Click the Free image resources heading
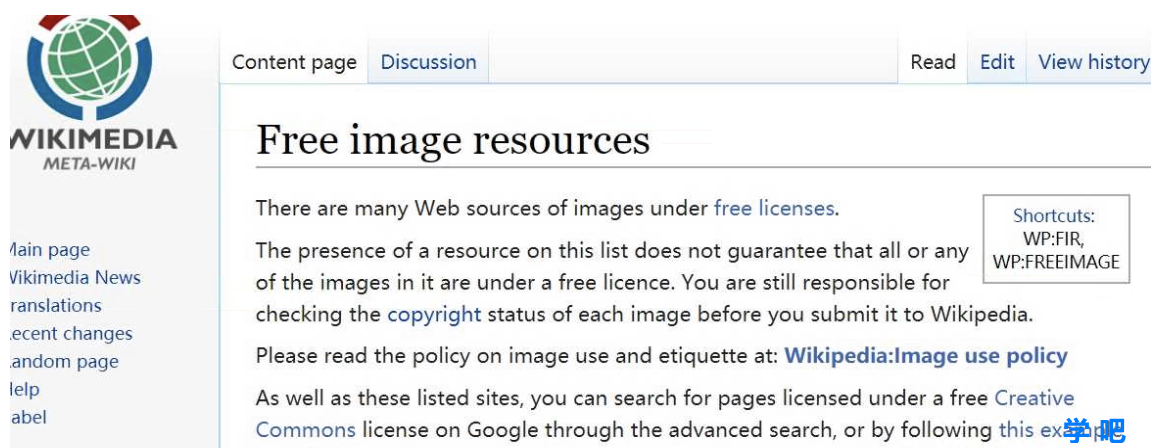The image size is (1162, 448). click(x=453, y=141)
